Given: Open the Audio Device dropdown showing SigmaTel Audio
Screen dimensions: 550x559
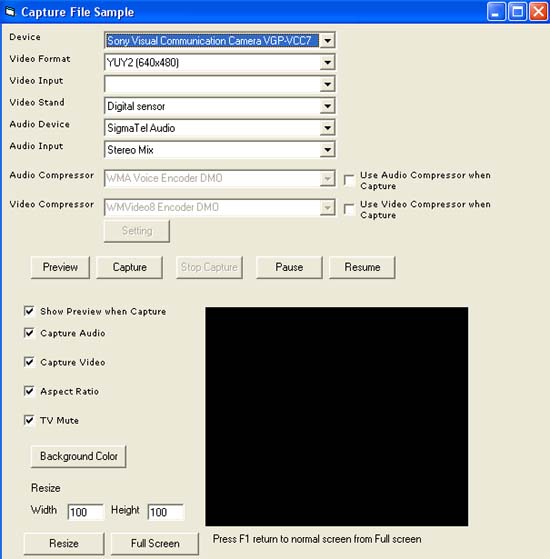Looking at the screenshot, I should click(327, 128).
